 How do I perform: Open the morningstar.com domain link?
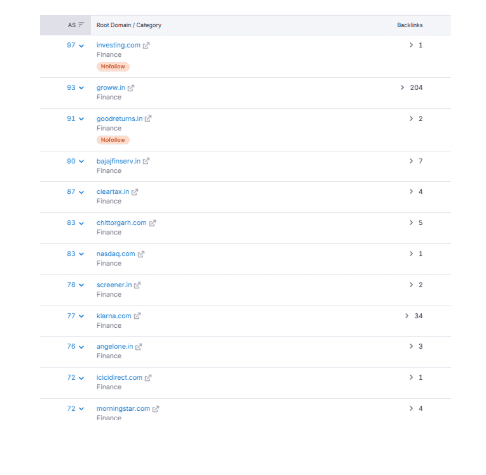tap(123, 408)
